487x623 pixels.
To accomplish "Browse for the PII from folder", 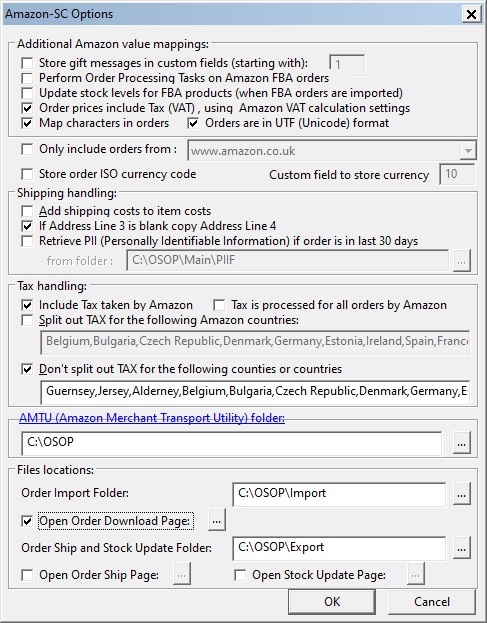I will pos(462,261).
